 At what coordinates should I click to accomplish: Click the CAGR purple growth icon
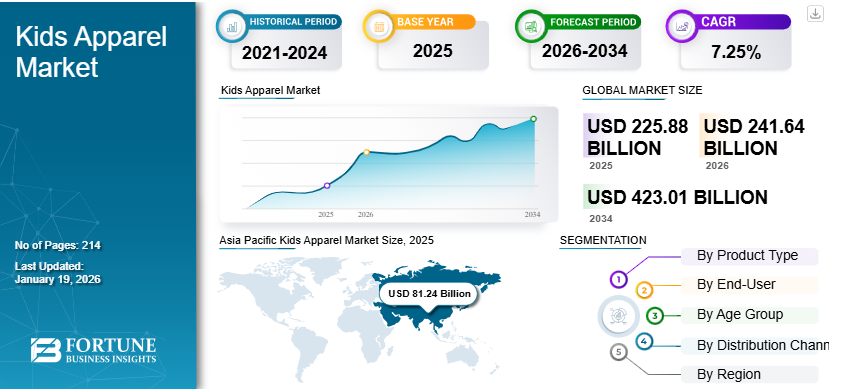[x=682, y=26]
